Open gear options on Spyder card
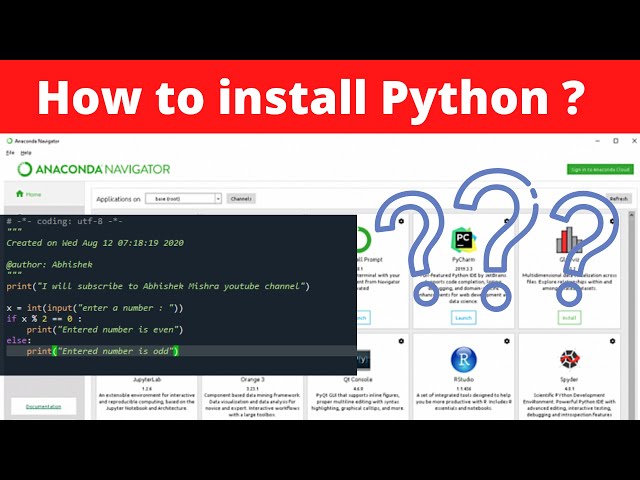This screenshot has width=640, height=480. (612, 341)
